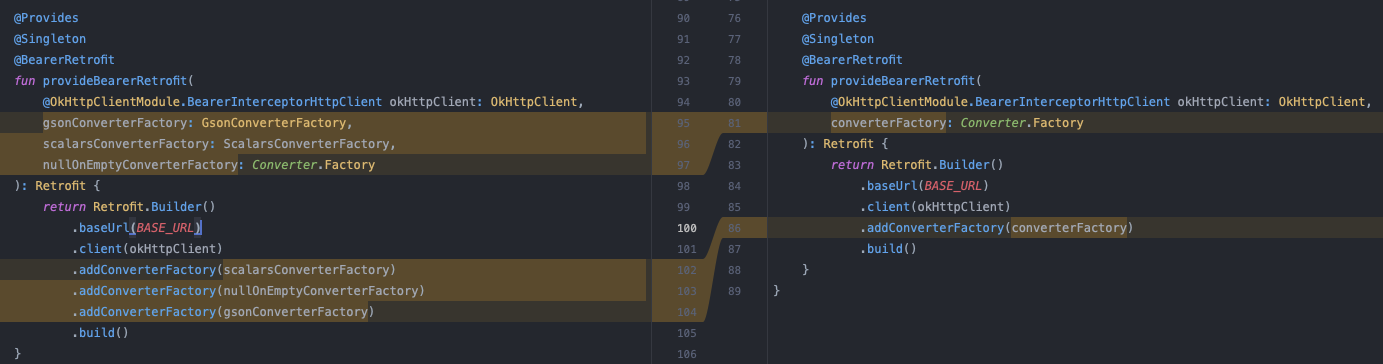Click @Singleton annotation in left pane
This screenshot has height=364, width=1383.
(50, 39)
